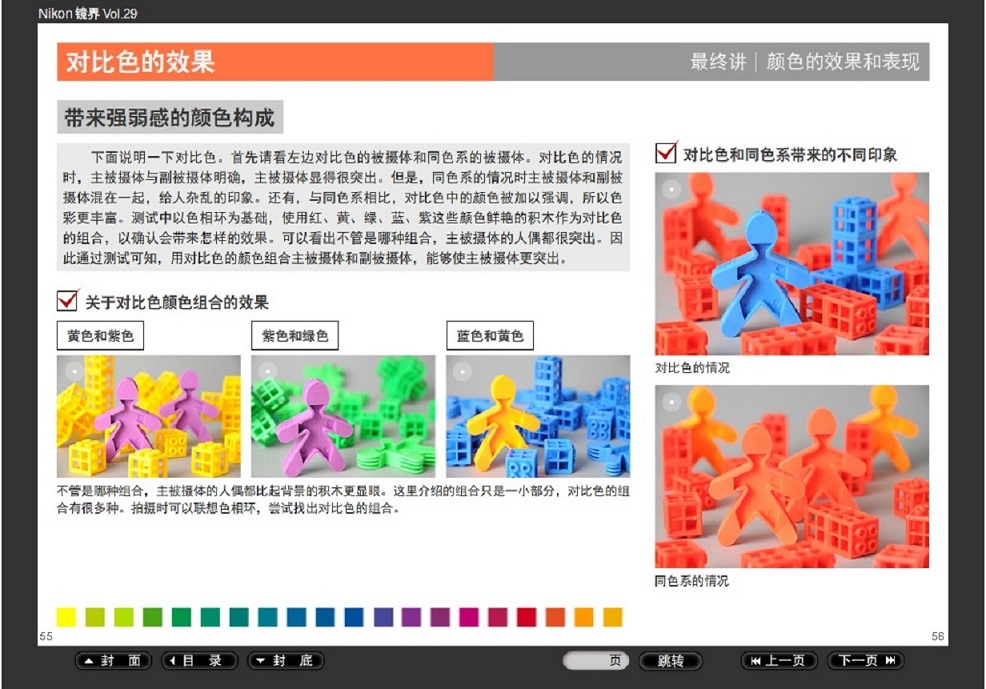Click checkmark beside 对比色和同色系带来的不同印象
Image resolution: width=986 pixels, height=689 pixels.
666,153
